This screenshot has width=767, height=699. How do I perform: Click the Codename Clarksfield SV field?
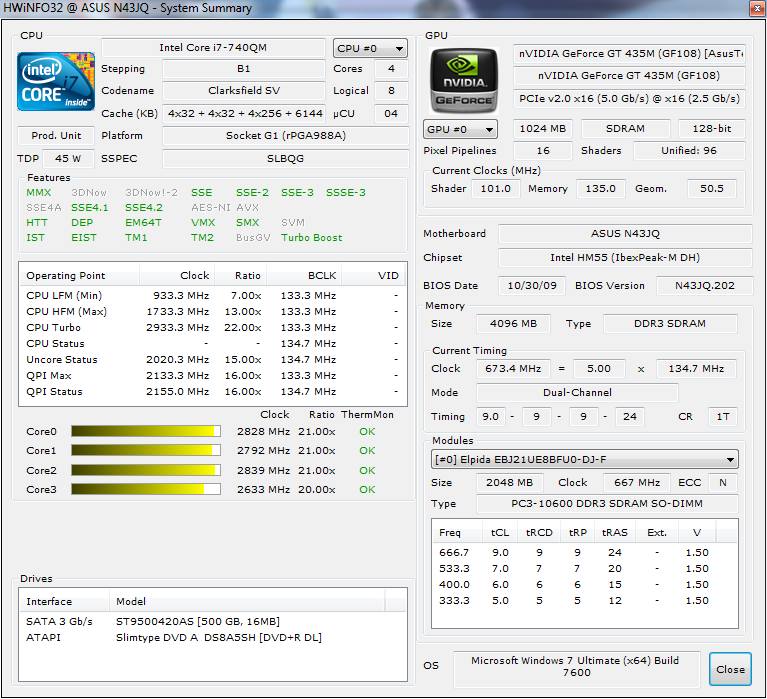244,90
